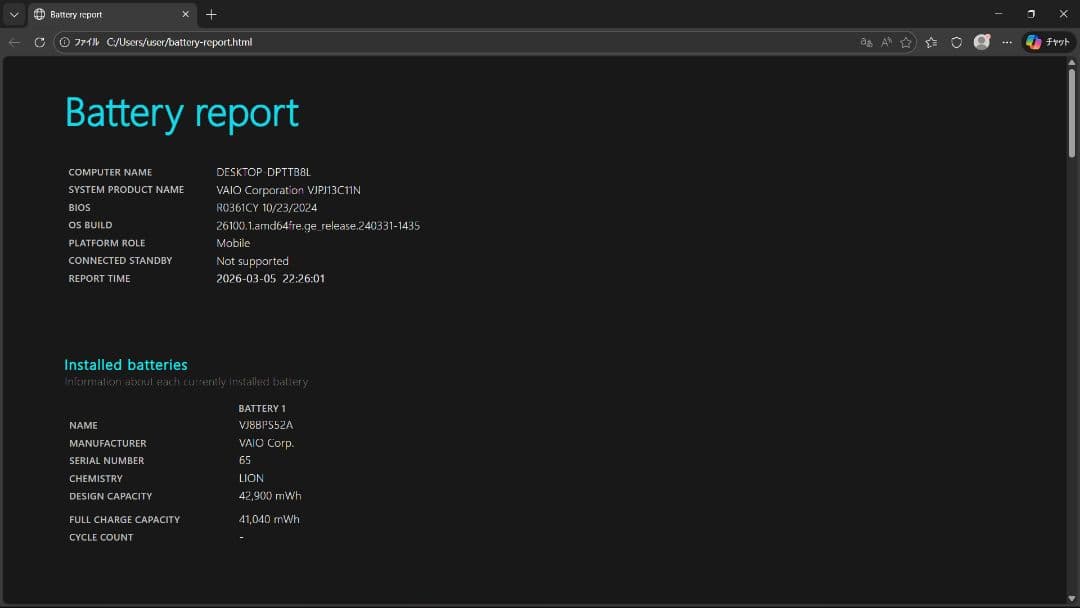Image resolution: width=1080 pixels, height=608 pixels.
Task: Open the Settings and more ellipsis menu
Action: pyautogui.click(x=1007, y=42)
